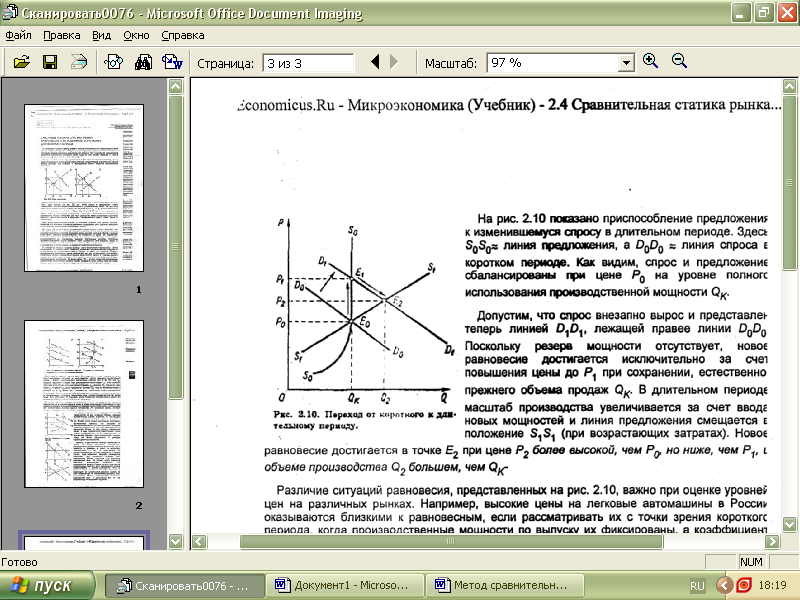Click the document horizontal scrollbar thumb
Screen dimensions: 800x600
[451, 541]
